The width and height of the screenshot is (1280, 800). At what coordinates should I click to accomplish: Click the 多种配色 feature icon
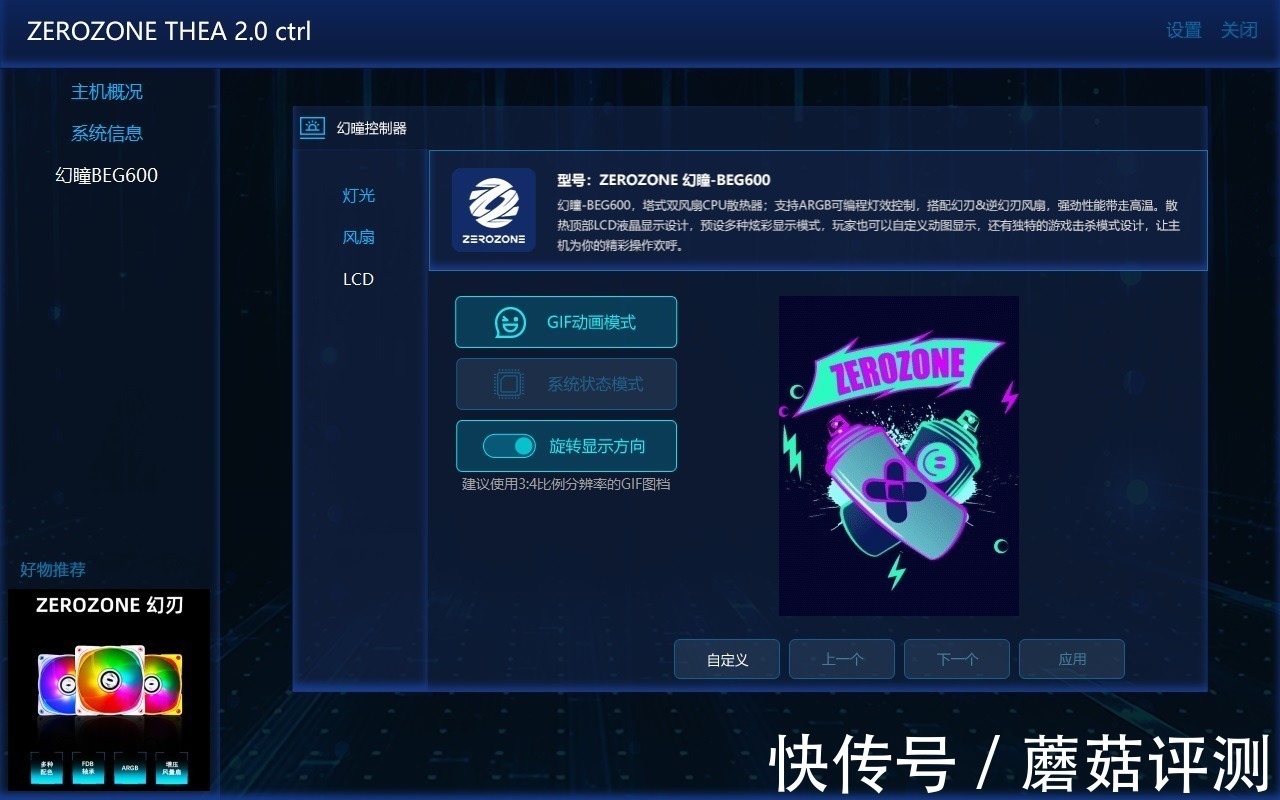[46, 769]
